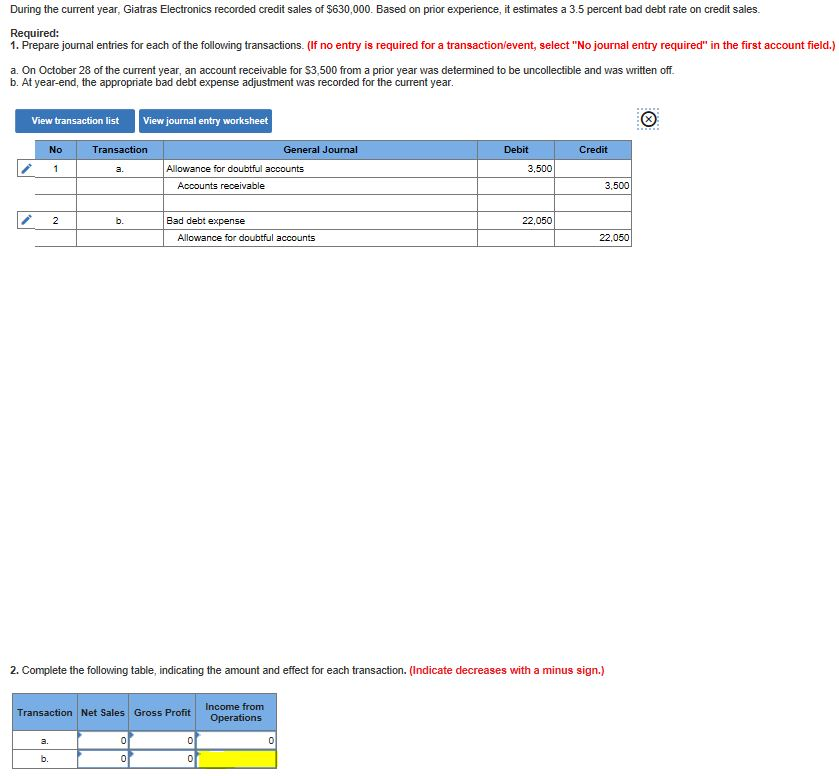Click the Net Sales cell for transaction a
This screenshot has height=776, width=839.
pyautogui.click(x=104, y=740)
